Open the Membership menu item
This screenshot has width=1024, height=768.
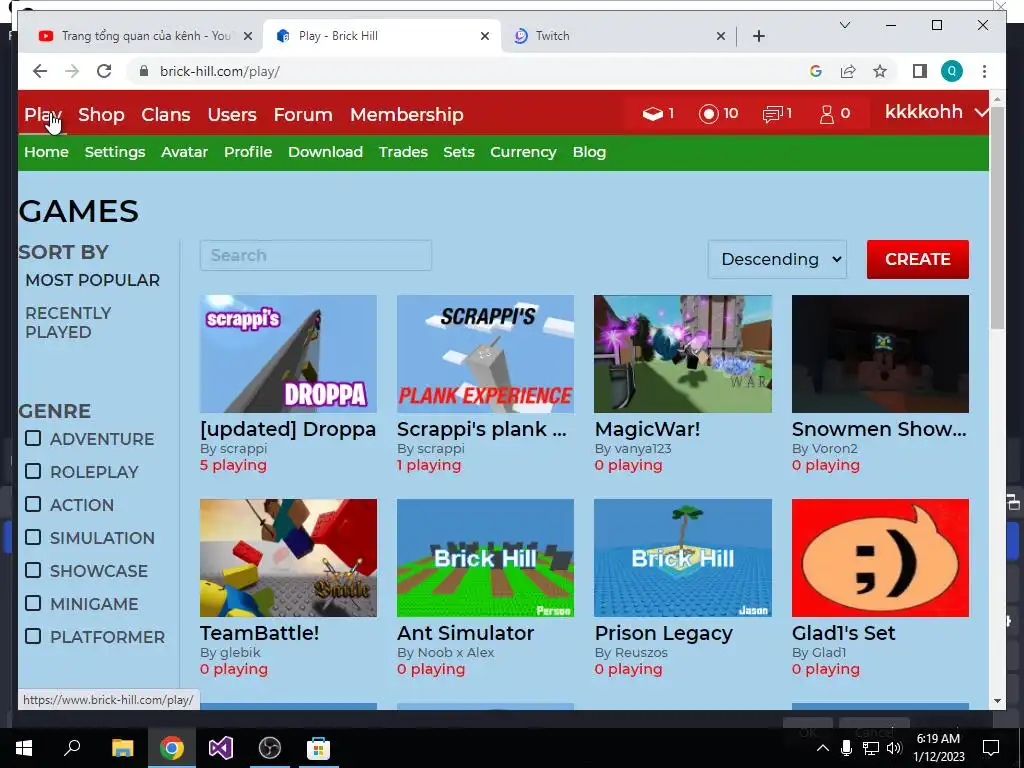(407, 114)
